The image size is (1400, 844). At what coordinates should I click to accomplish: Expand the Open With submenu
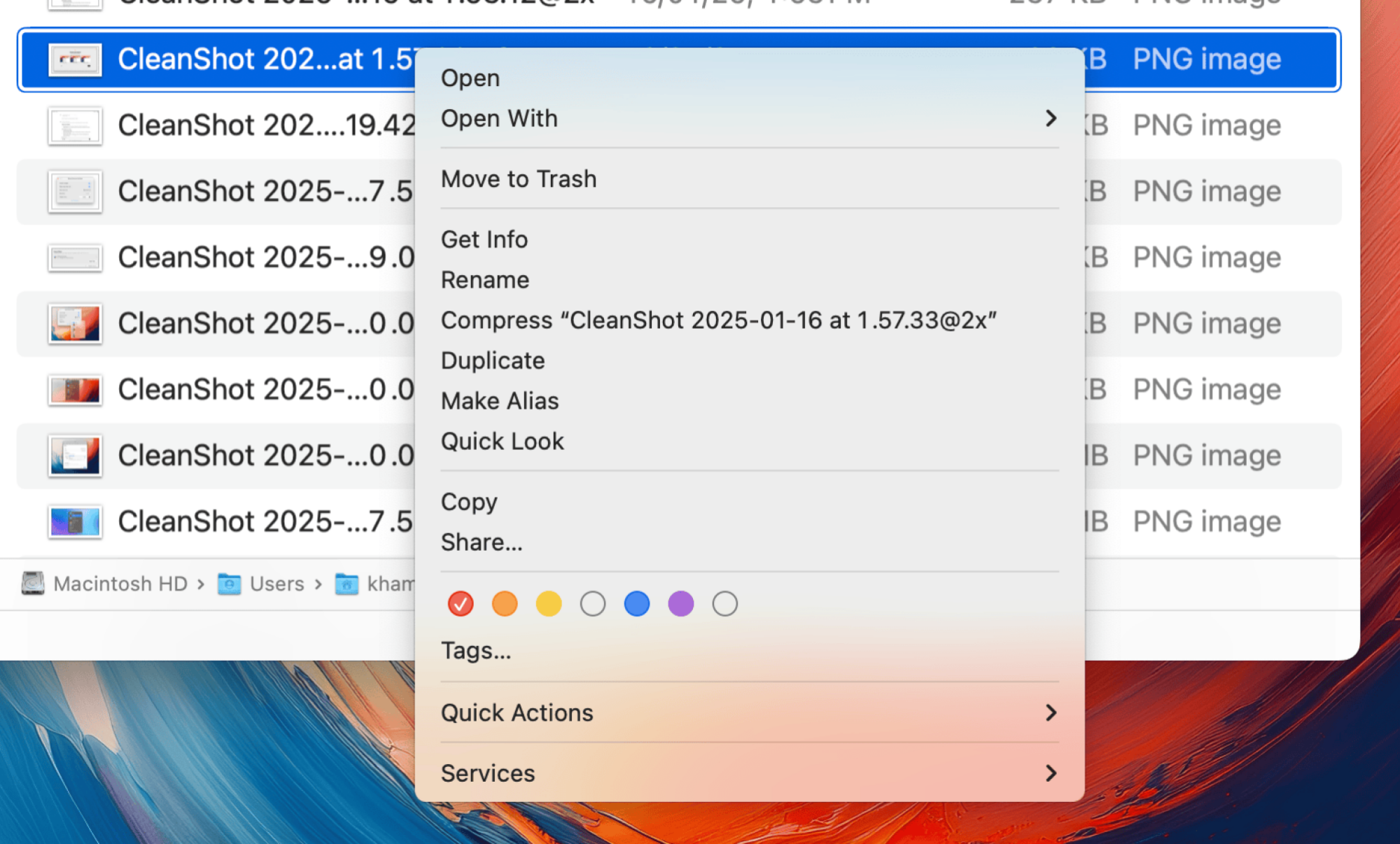[x=749, y=119]
